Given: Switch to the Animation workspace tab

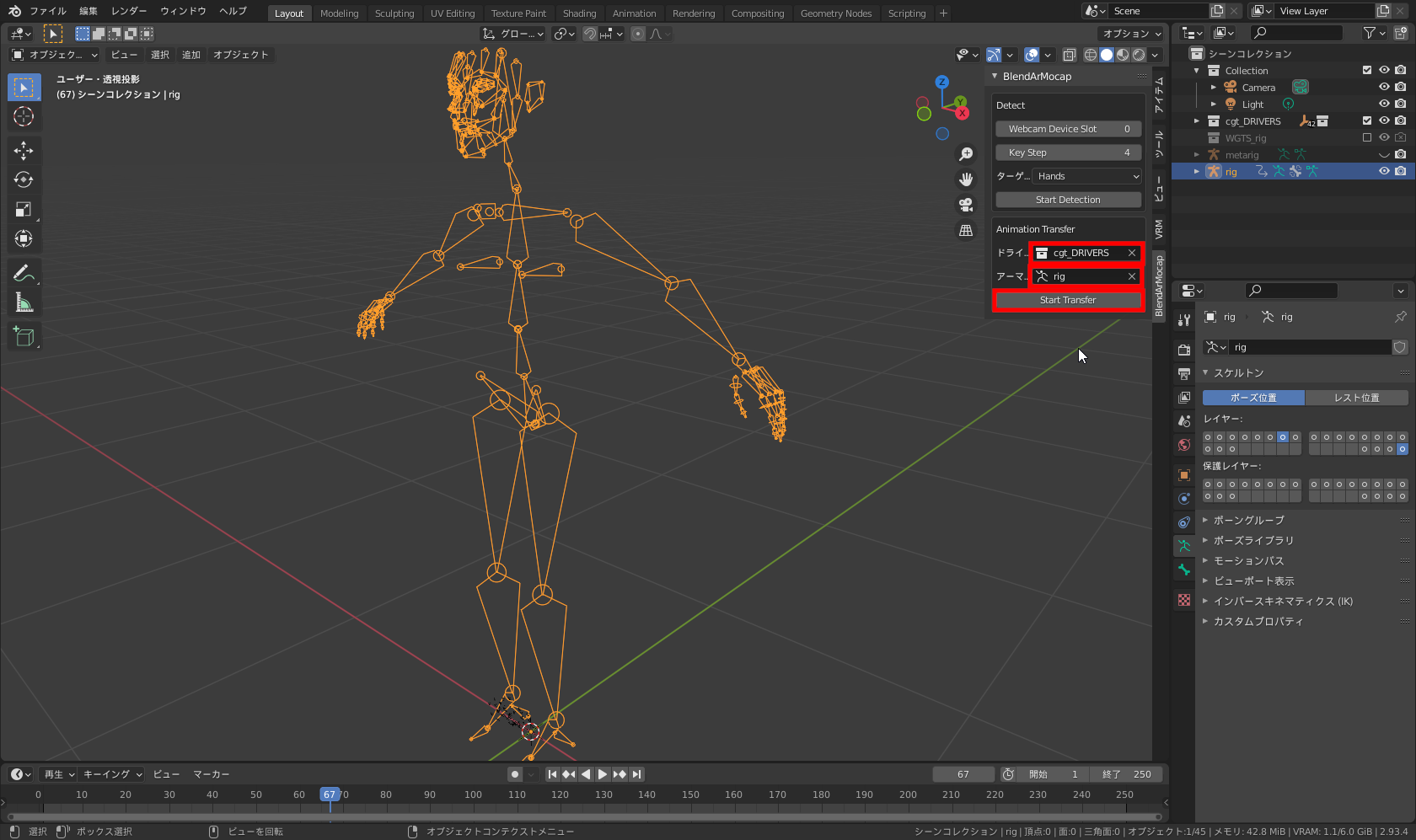Looking at the screenshot, I should [635, 13].
